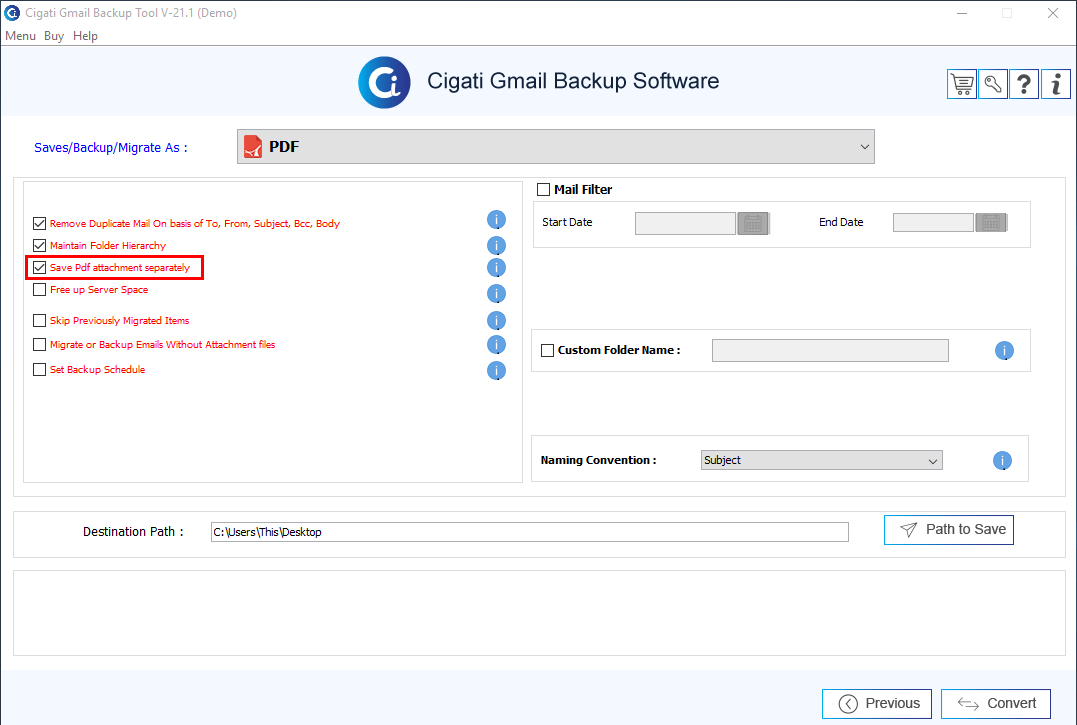Click the Start Date input field
Image resolution: width=1077 pixels, height=725 pixels.
pyautogui.click(x=685, y=223)
